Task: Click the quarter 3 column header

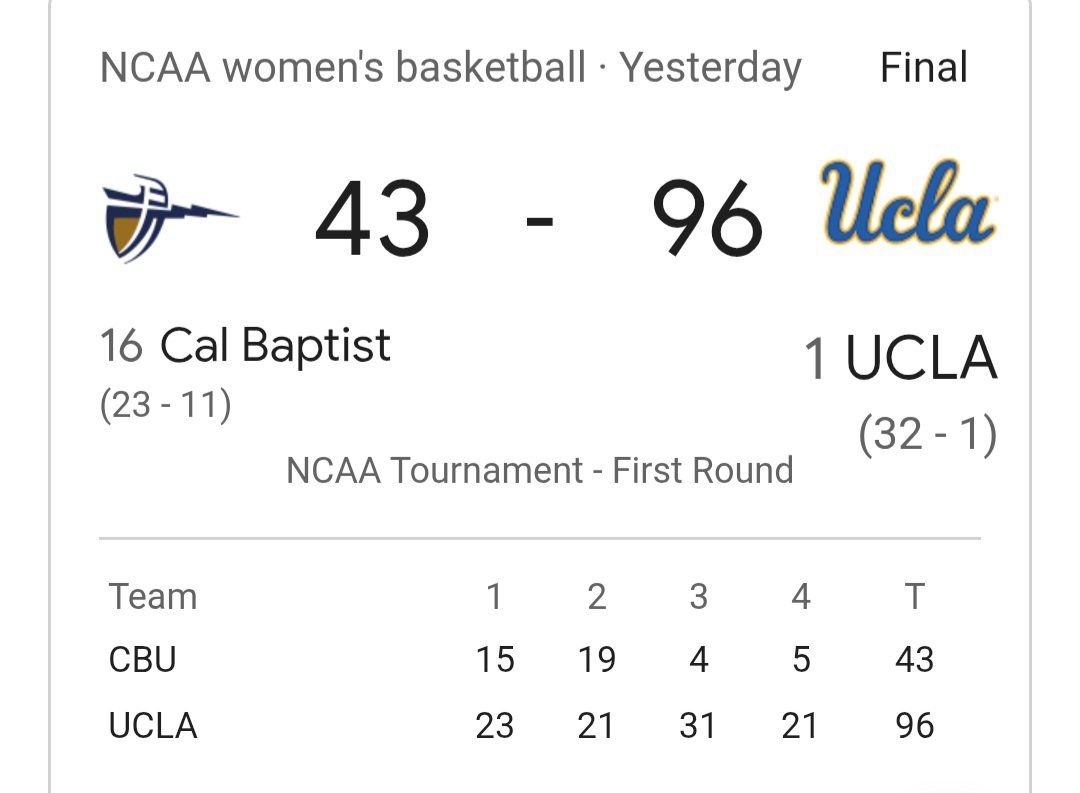Action: point(698,597)
